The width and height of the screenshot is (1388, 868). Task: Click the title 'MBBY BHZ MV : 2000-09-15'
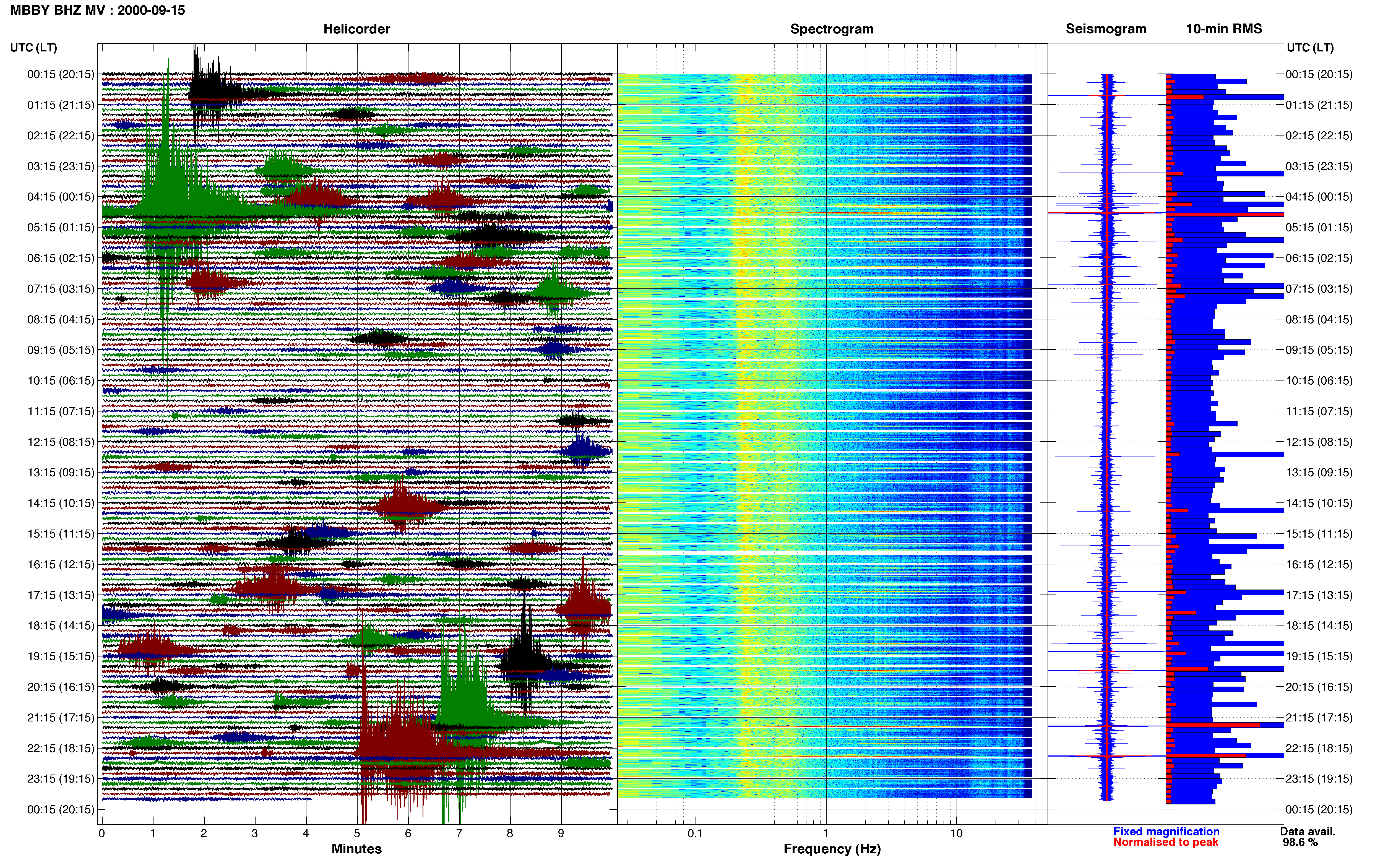[x=98, y=10]
